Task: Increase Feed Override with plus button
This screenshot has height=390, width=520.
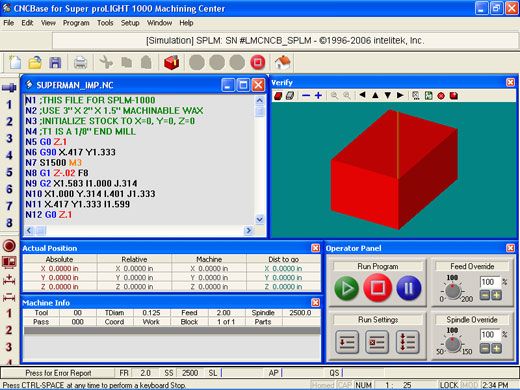Action: pyautogui.click(x=496, y=295)
